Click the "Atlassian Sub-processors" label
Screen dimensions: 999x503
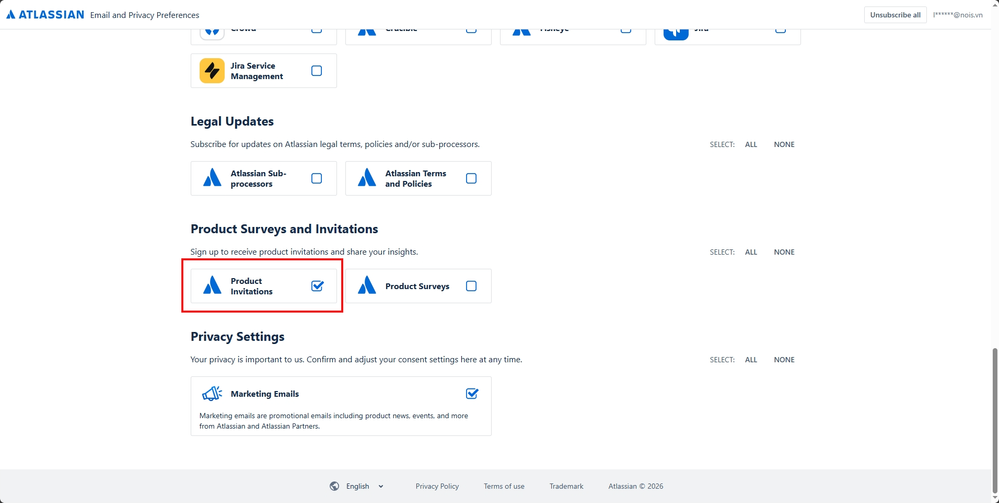pyautogui.click(x=259, y=179)
